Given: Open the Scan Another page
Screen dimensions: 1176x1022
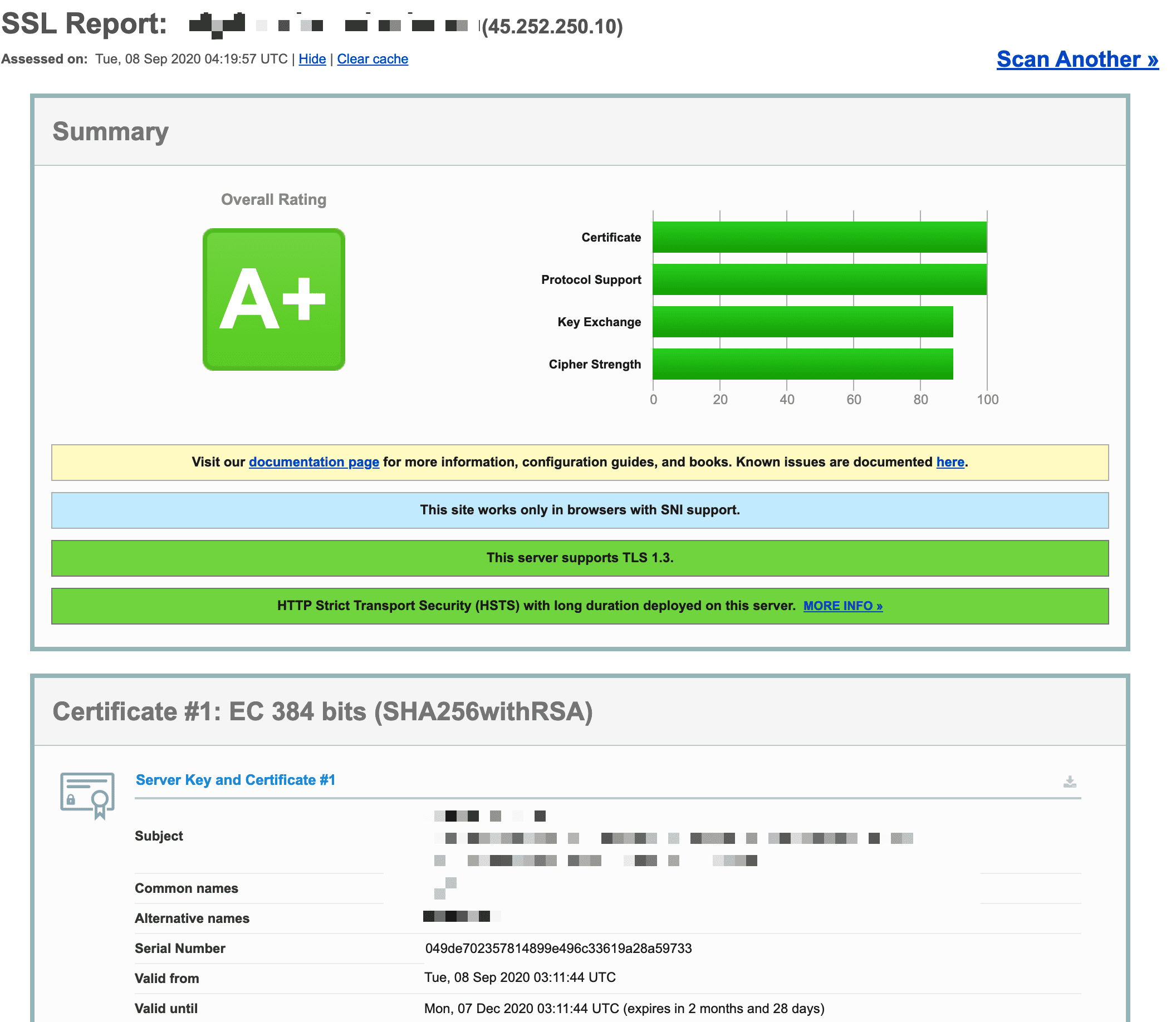Looking at the screenshot, I should [1077, 60].
